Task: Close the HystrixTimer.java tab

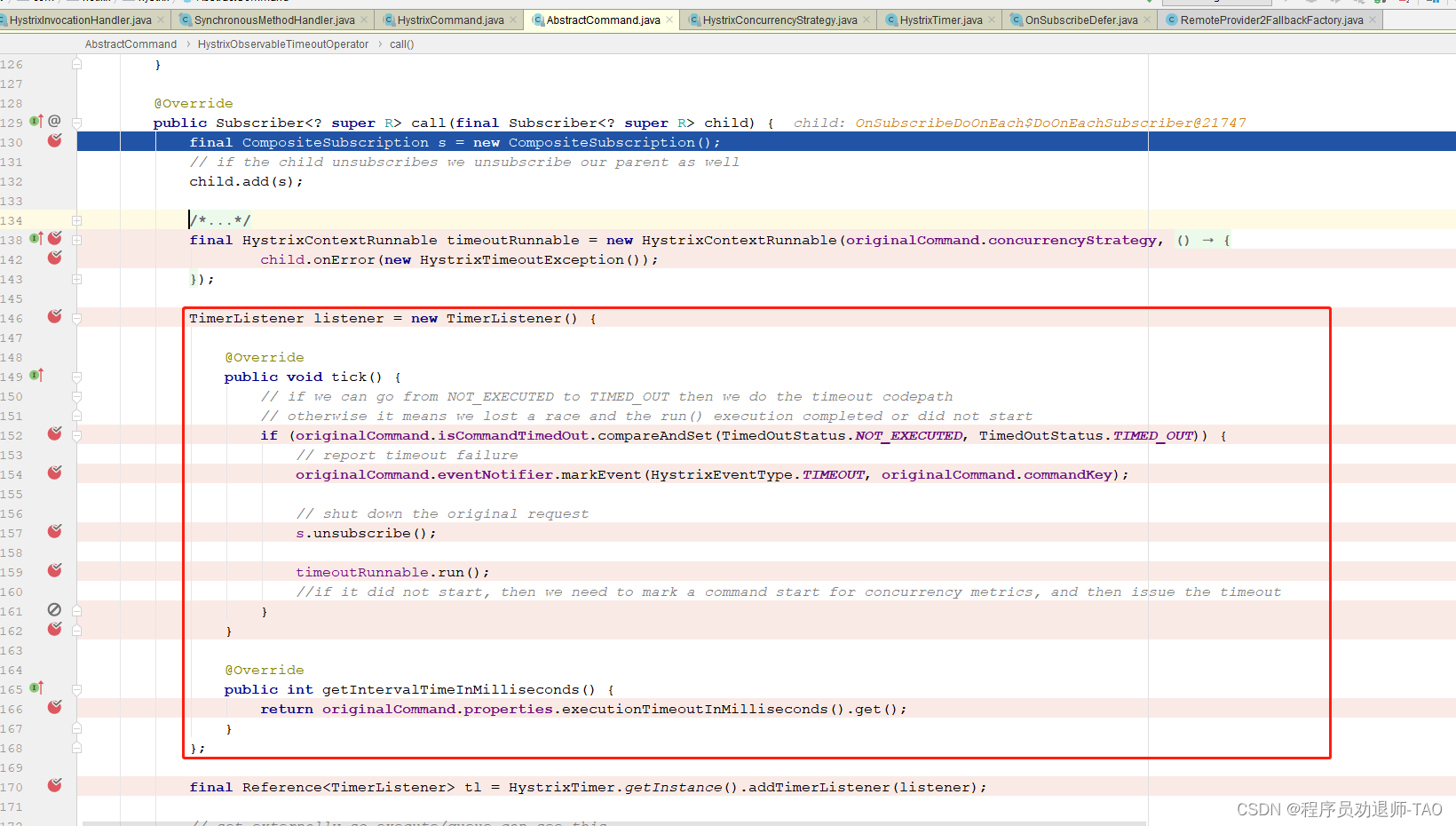Action: click(992, 20)
